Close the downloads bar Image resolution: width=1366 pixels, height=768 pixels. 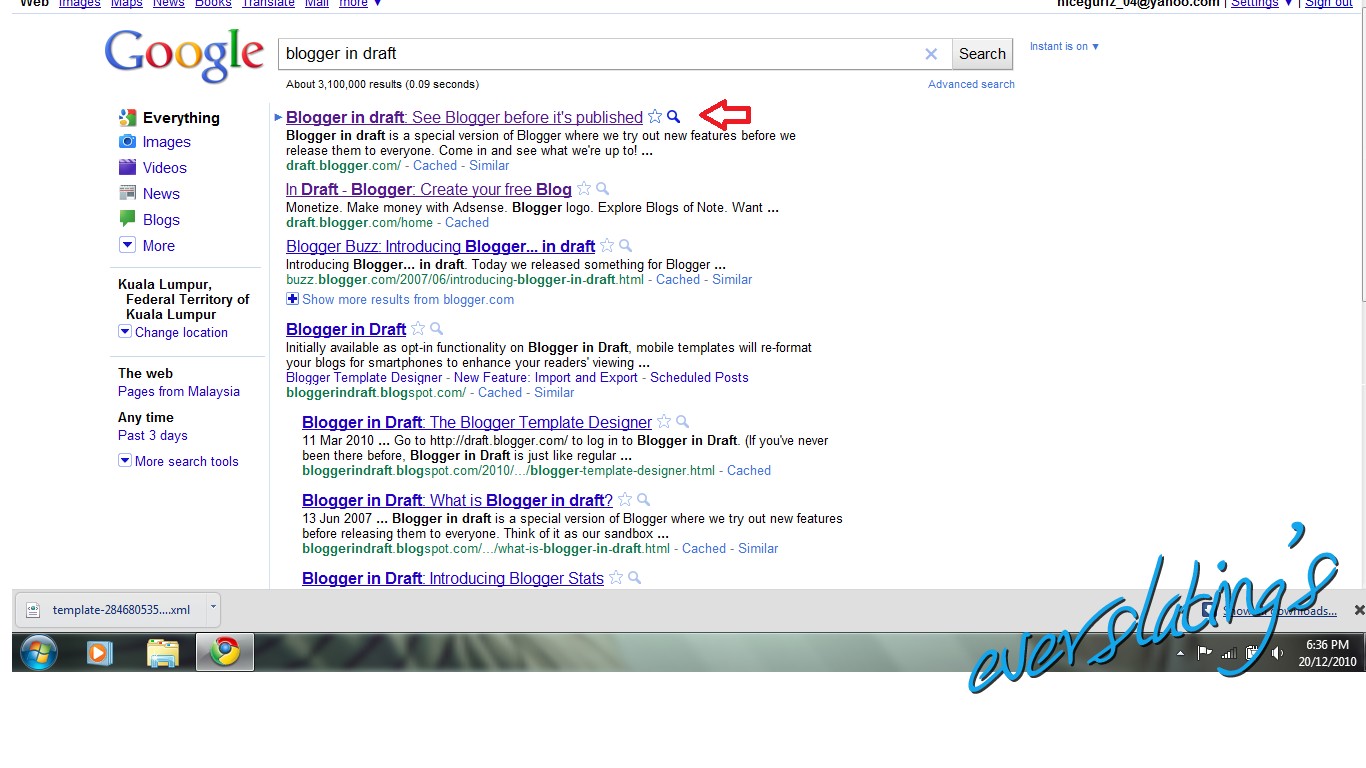coord(1359,610)
